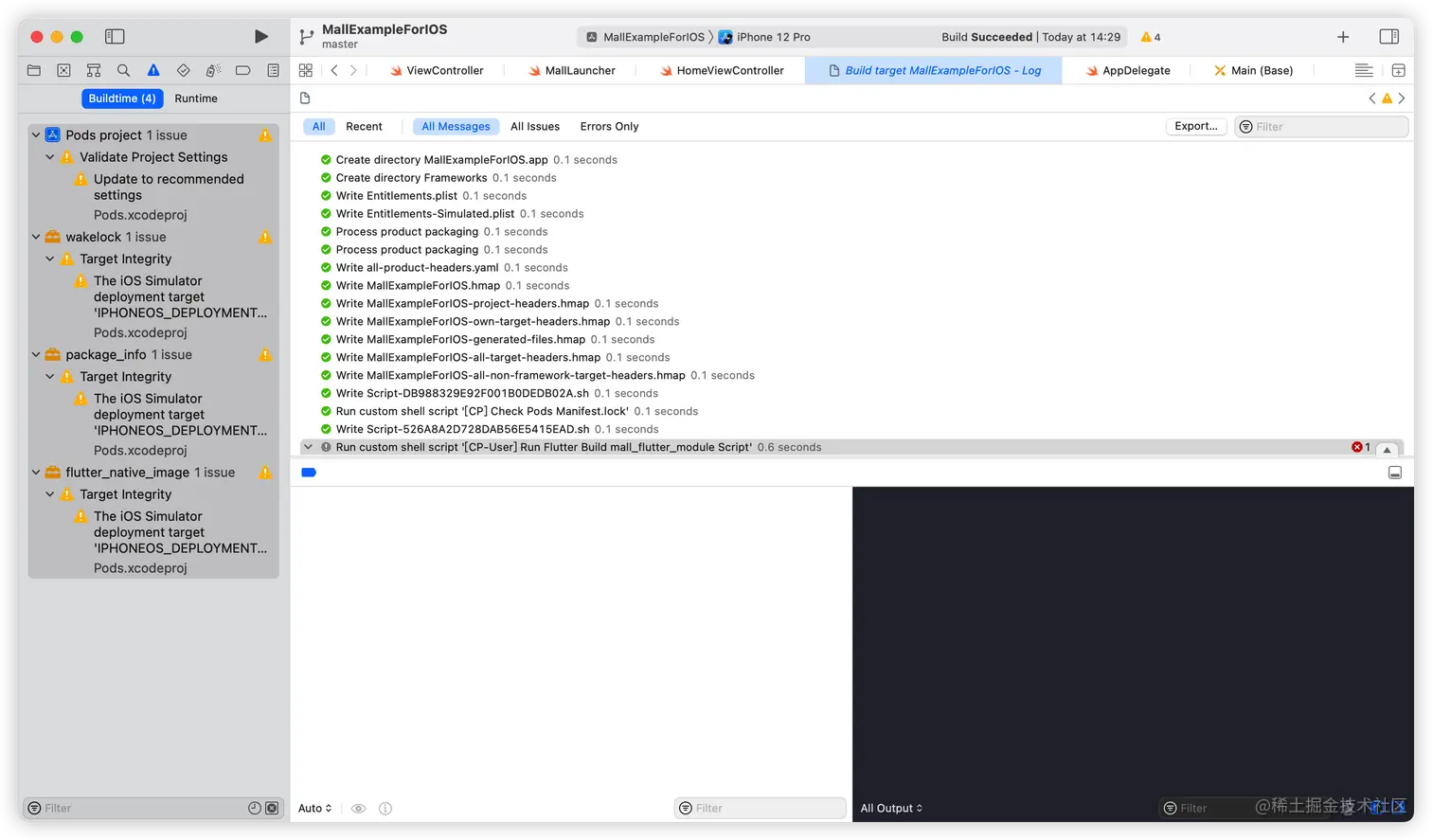The image size is (1432, 840).
Task: Select the All scope filter
Action: [319, 126]
